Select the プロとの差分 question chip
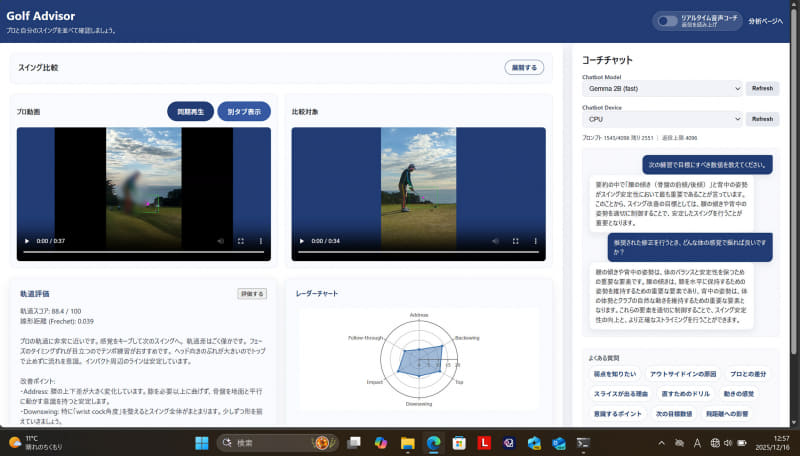This screenshot has height=456, width=800. (748, 374)
